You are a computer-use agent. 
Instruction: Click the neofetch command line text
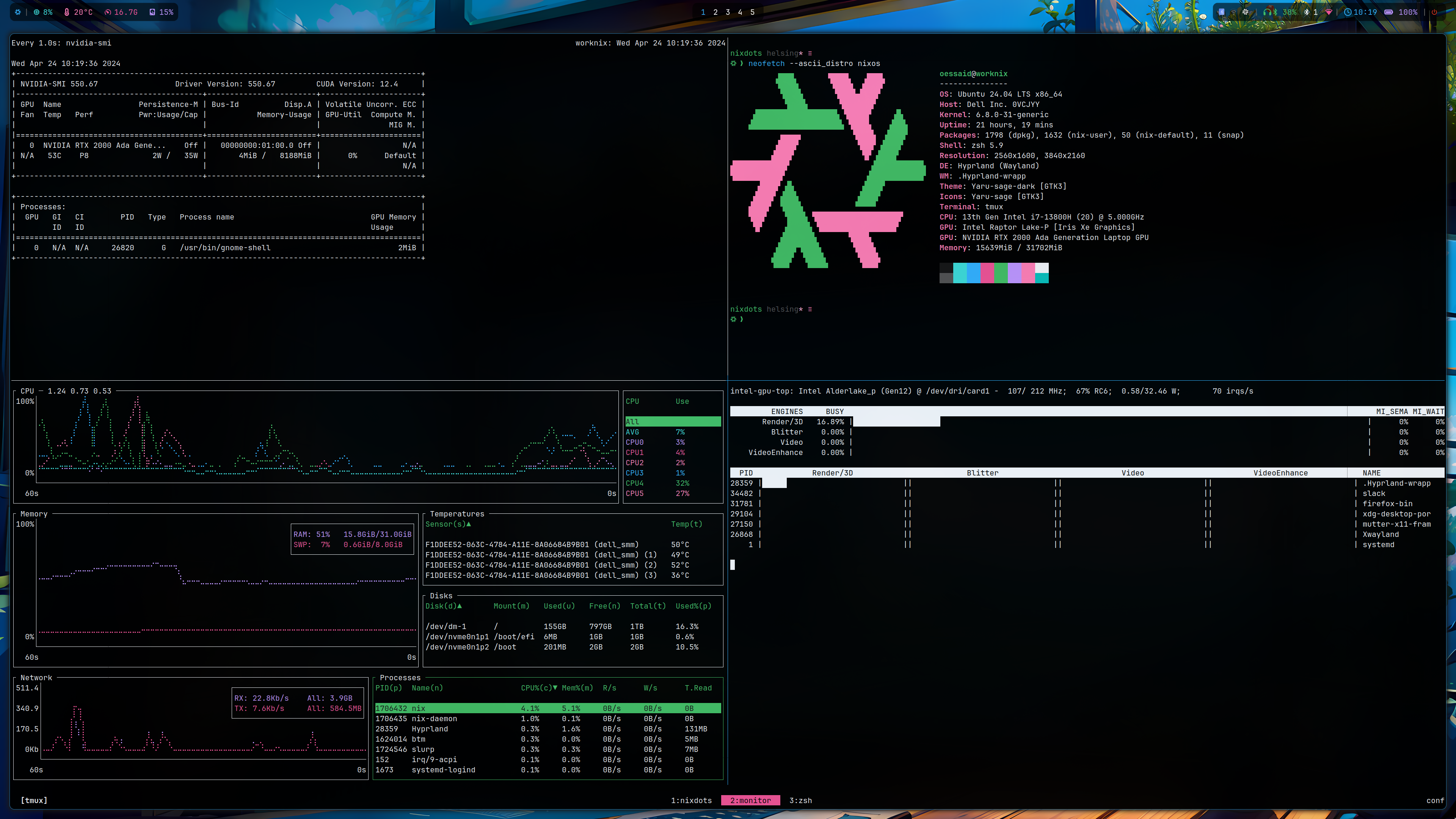click(814, 63)
